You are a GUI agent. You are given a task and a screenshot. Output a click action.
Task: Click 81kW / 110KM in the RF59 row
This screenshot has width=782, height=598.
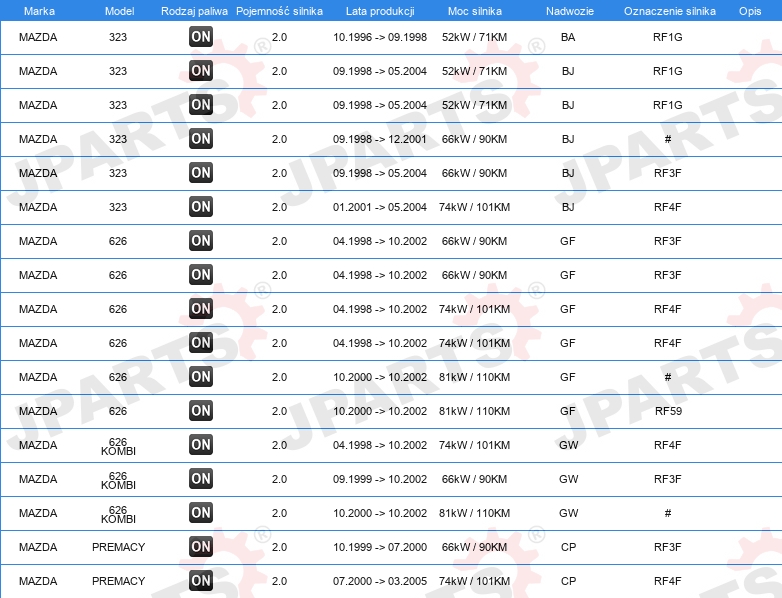click(x=474, y=411)
